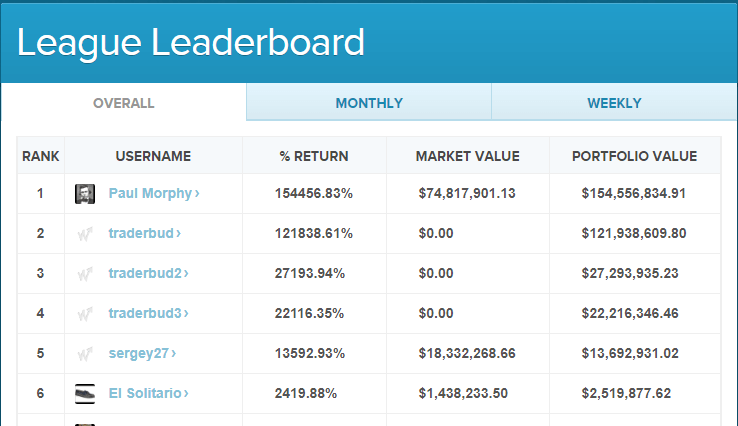
Task: Open sergey27's profile link
Action: 142,353
